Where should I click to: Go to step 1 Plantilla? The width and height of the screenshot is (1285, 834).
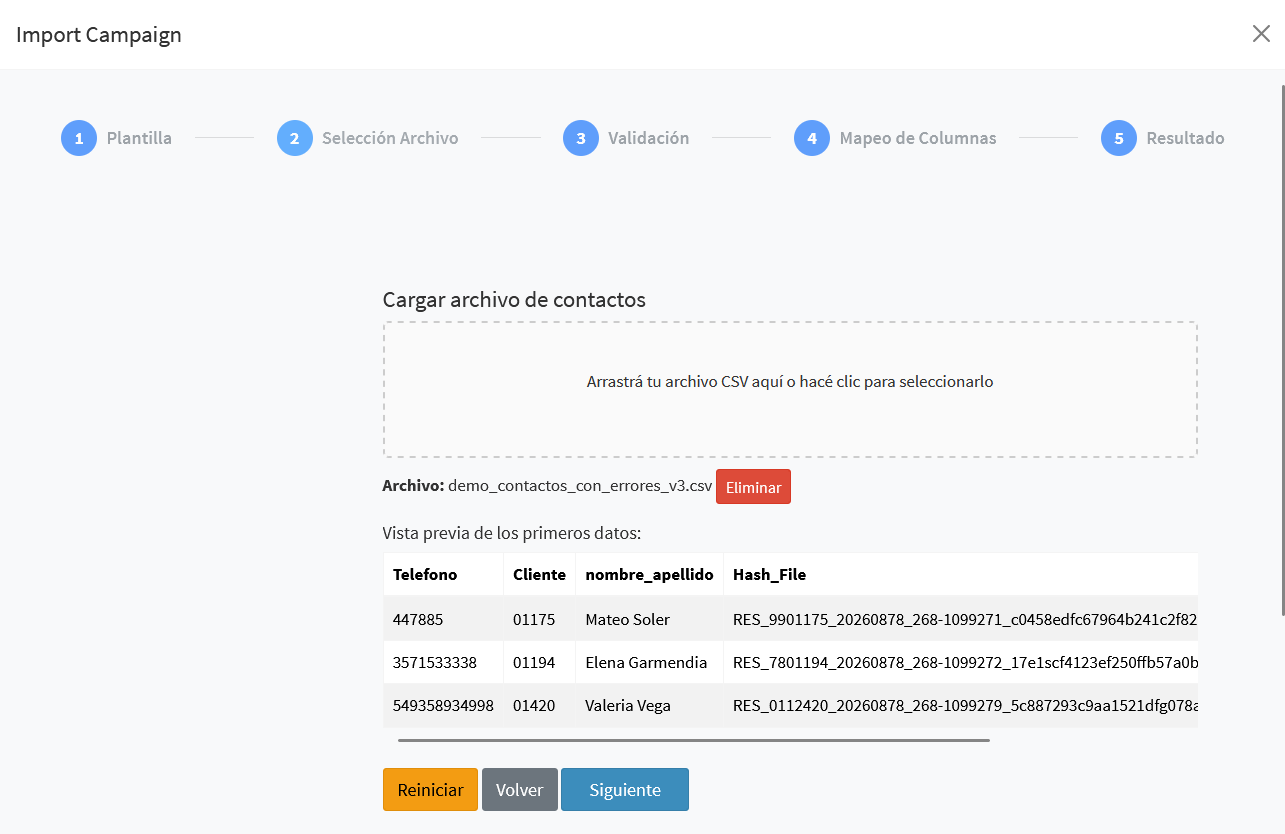click(x=117, y=138)
